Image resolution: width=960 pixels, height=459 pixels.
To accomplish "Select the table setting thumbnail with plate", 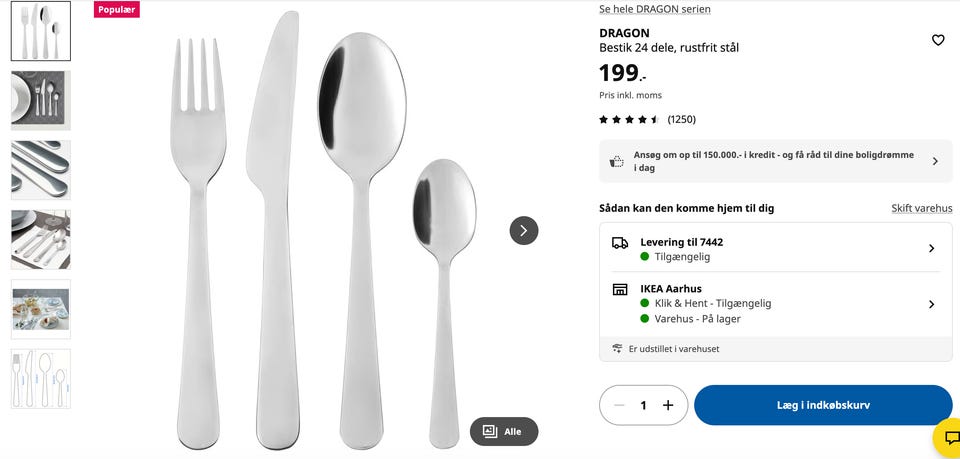I will [x=40, y=100].
